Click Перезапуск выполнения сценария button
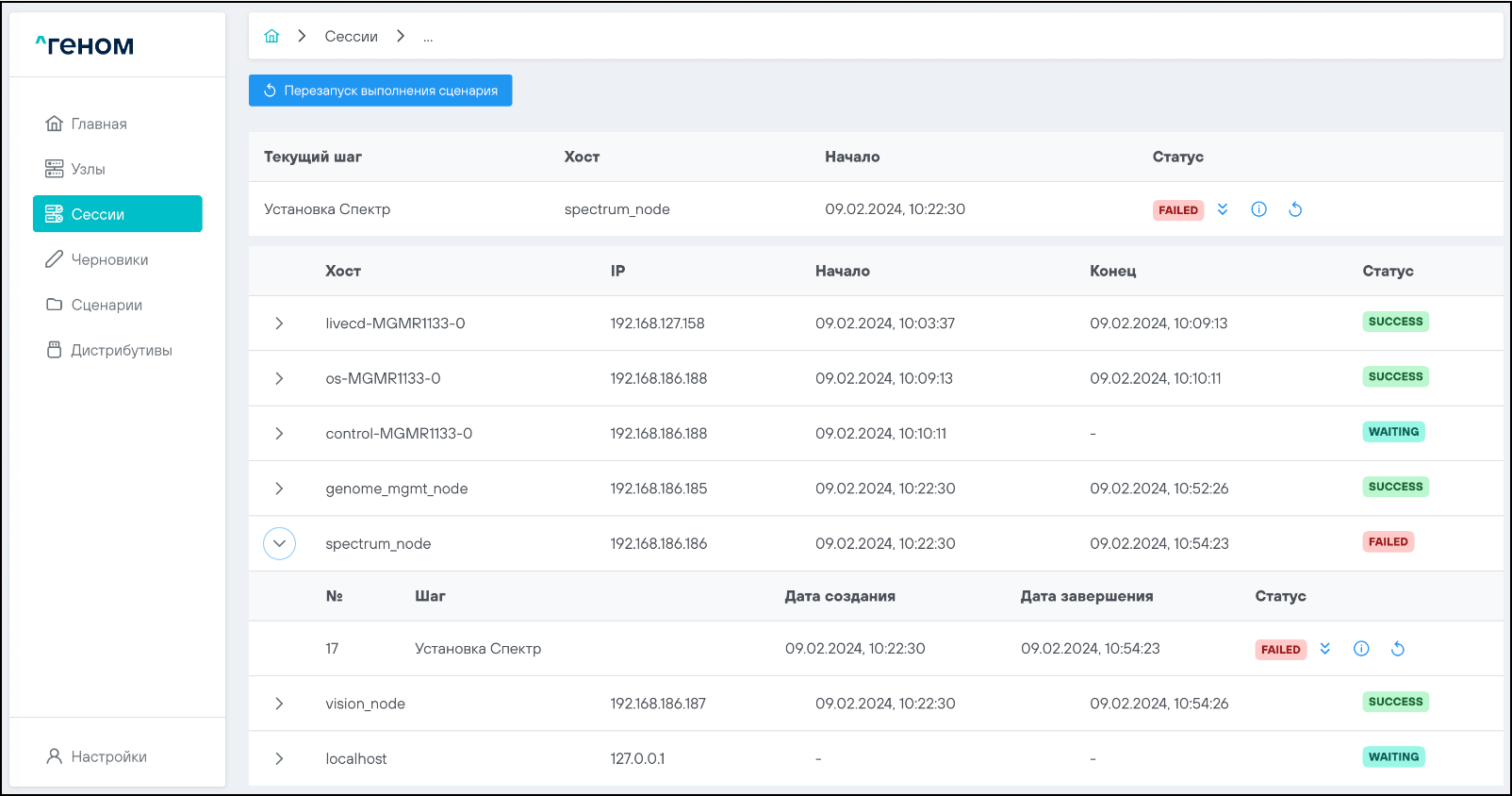Screen dimensions: 1512x796 tap(380, 91)
